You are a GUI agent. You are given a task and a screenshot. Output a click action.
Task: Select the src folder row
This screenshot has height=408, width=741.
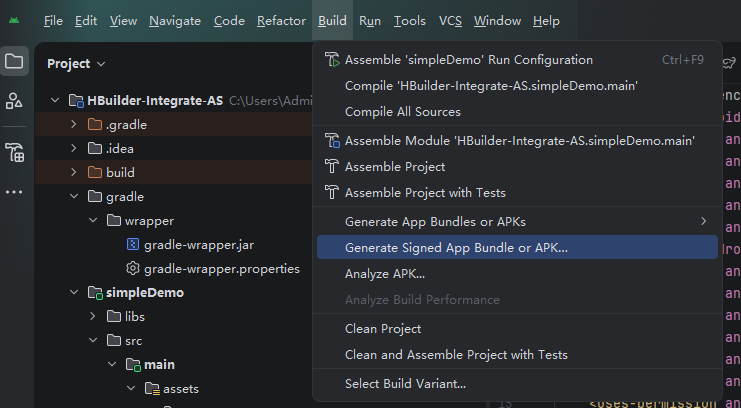173,340
